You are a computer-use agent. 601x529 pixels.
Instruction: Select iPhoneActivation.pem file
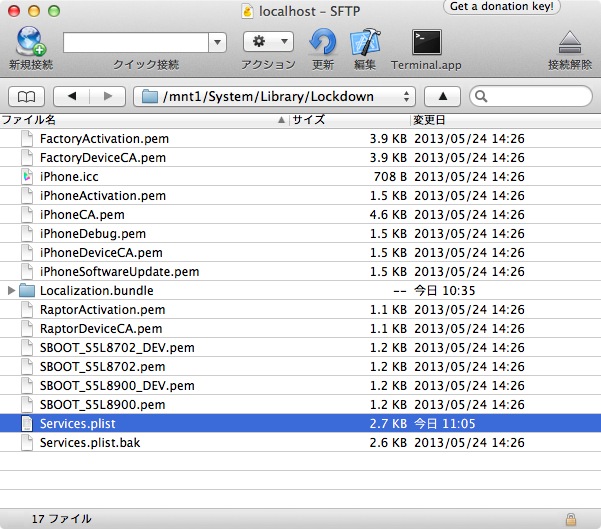coord(103,196)
